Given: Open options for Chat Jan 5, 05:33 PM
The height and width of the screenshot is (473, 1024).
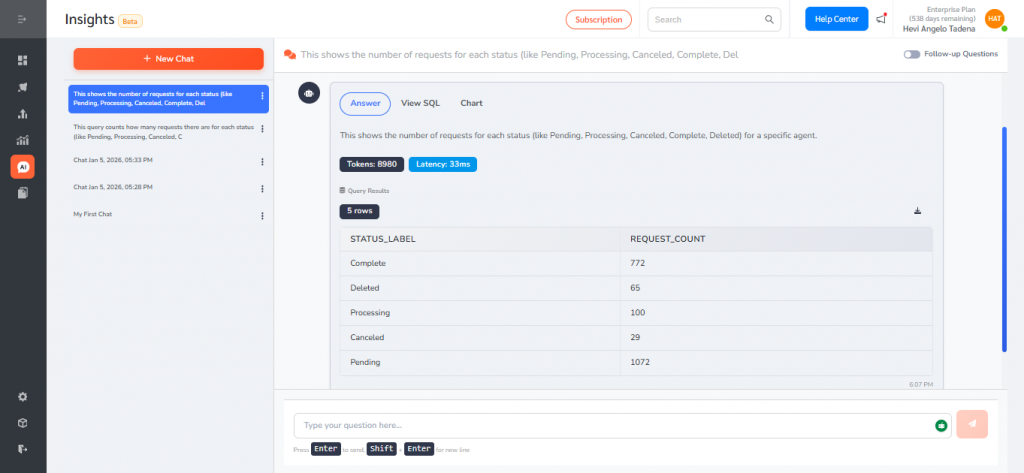Looking at the screenshot, I should pyautogui.click(x=262, y=161).
